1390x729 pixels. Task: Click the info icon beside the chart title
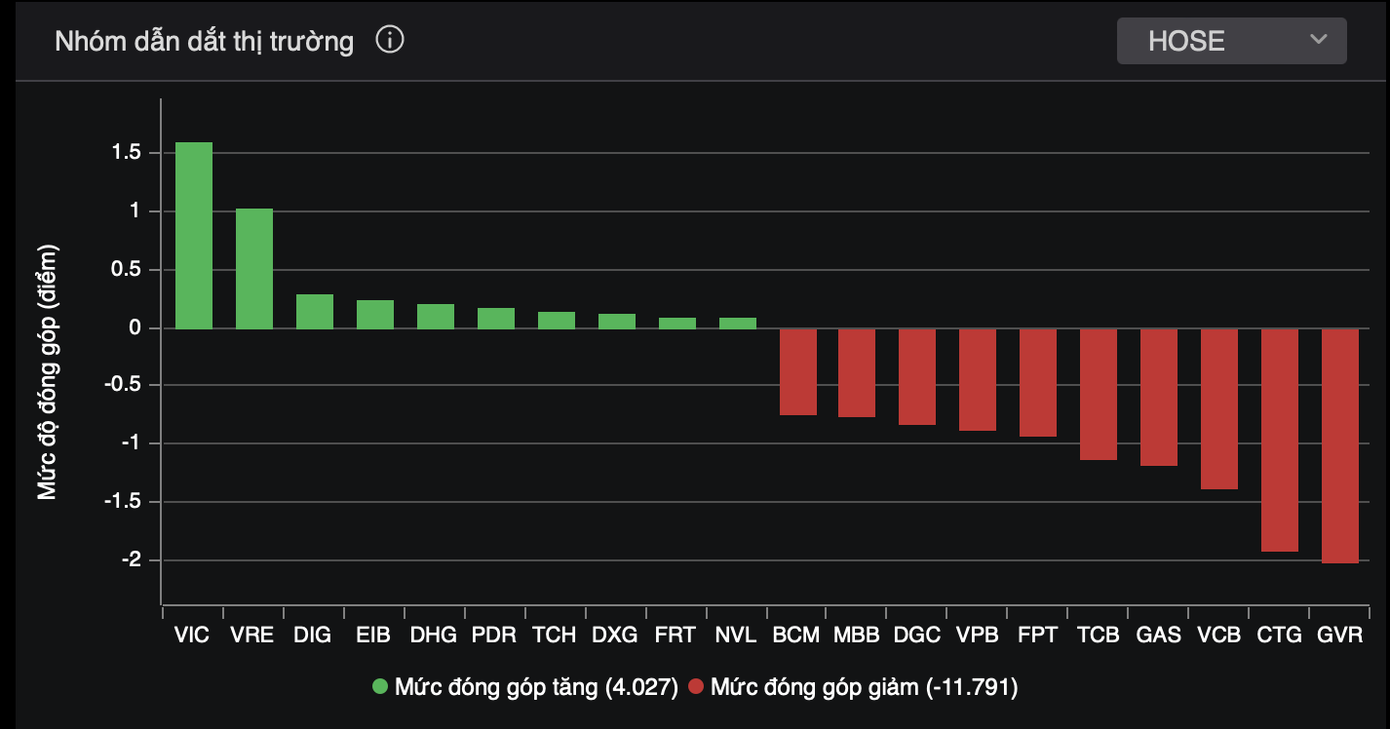(x=390, y=41)
